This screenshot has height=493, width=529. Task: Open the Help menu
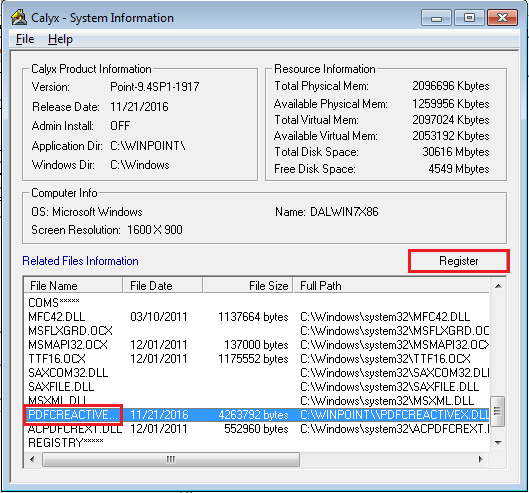click(x=60, y=39)
